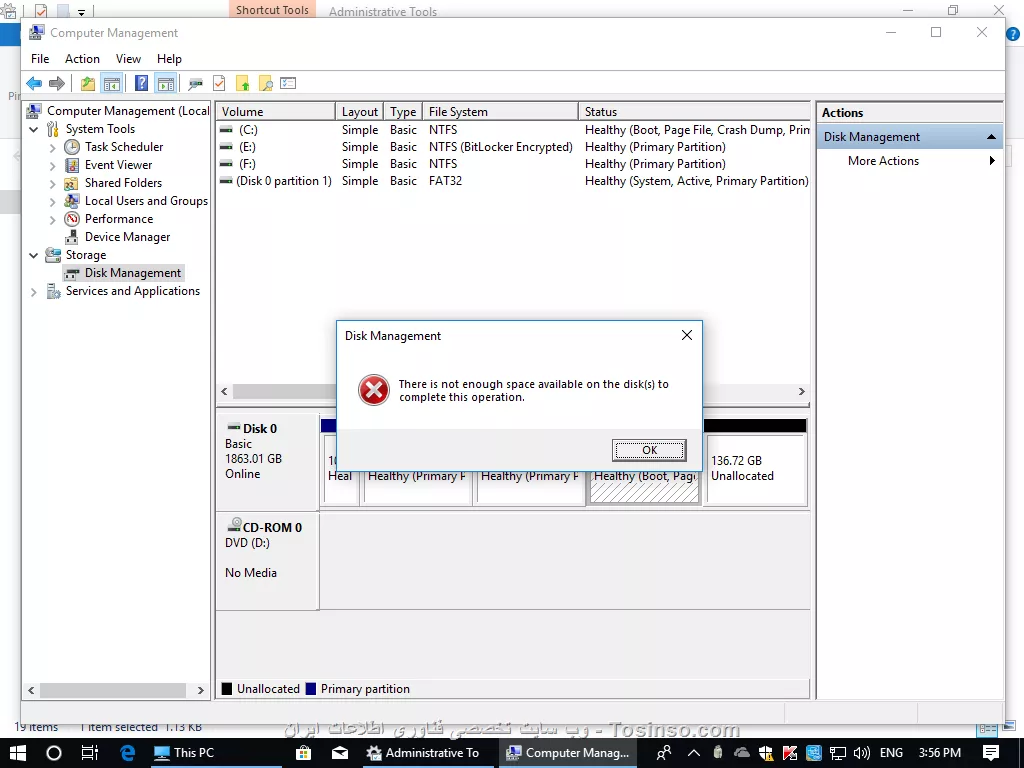The width and height of the screenshot is (1024, 768).
Task: Open the Device Manager node
Action: 127,237
